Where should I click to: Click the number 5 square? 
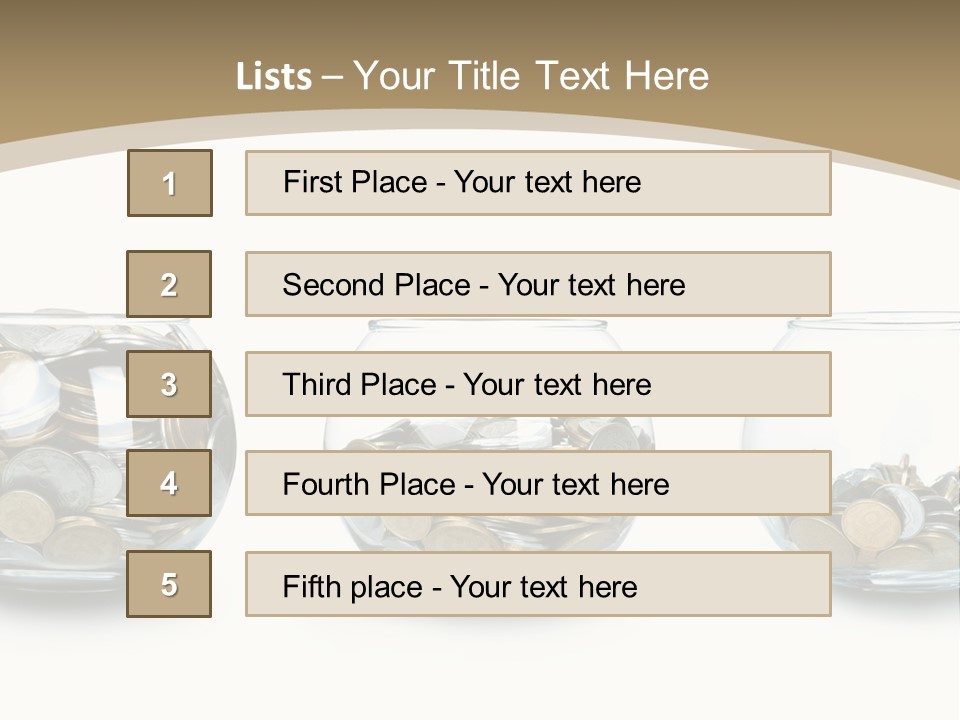click(x=169, y=584)
